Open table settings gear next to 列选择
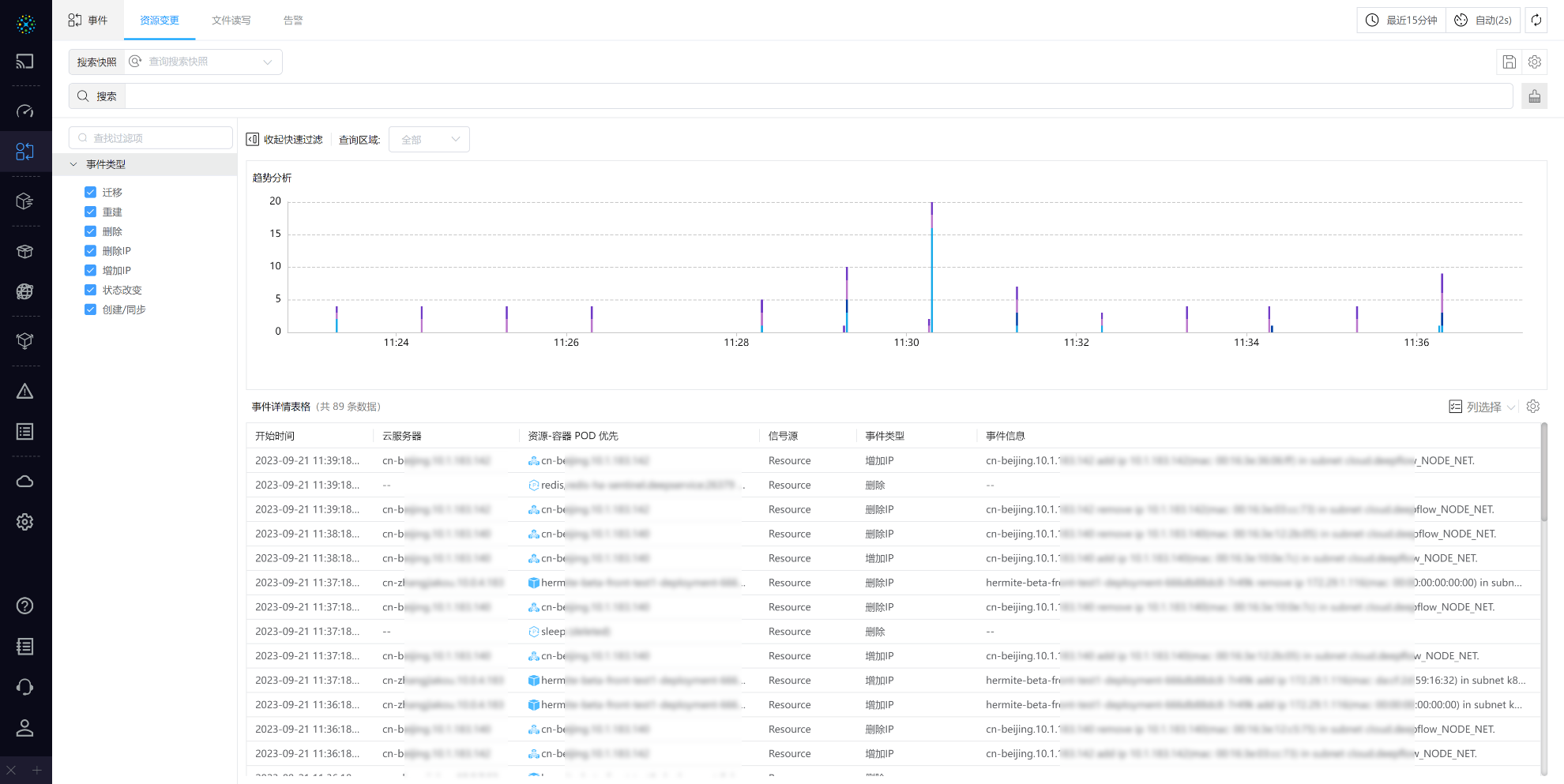This screenshot has width=1564, height=784. pos(1533,407)
